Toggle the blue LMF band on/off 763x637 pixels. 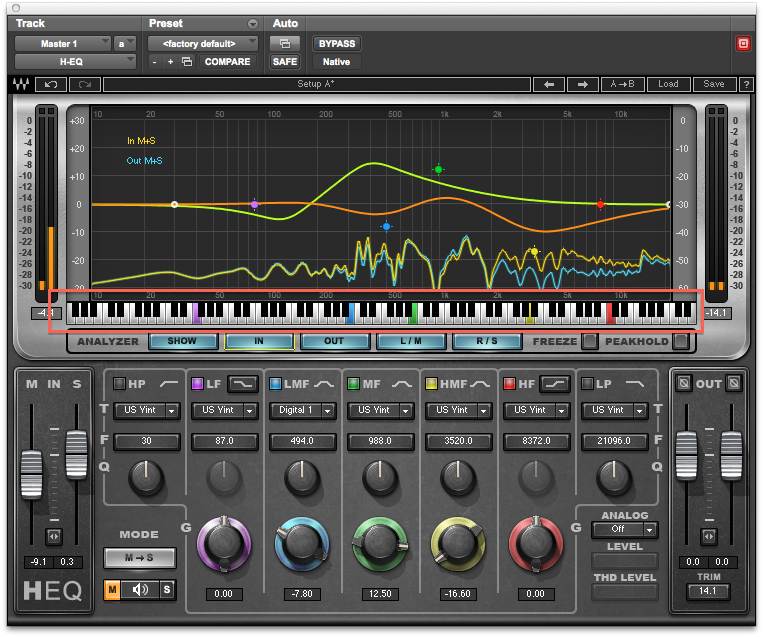click(275, 383)
